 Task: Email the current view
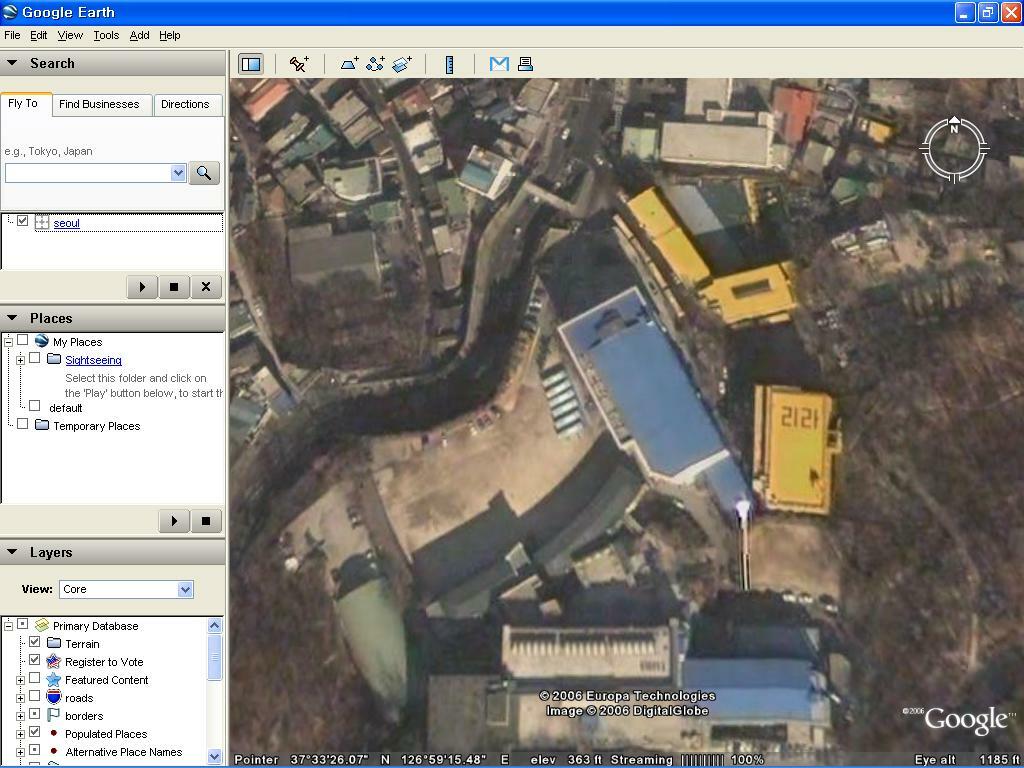[x=499, y=64]
